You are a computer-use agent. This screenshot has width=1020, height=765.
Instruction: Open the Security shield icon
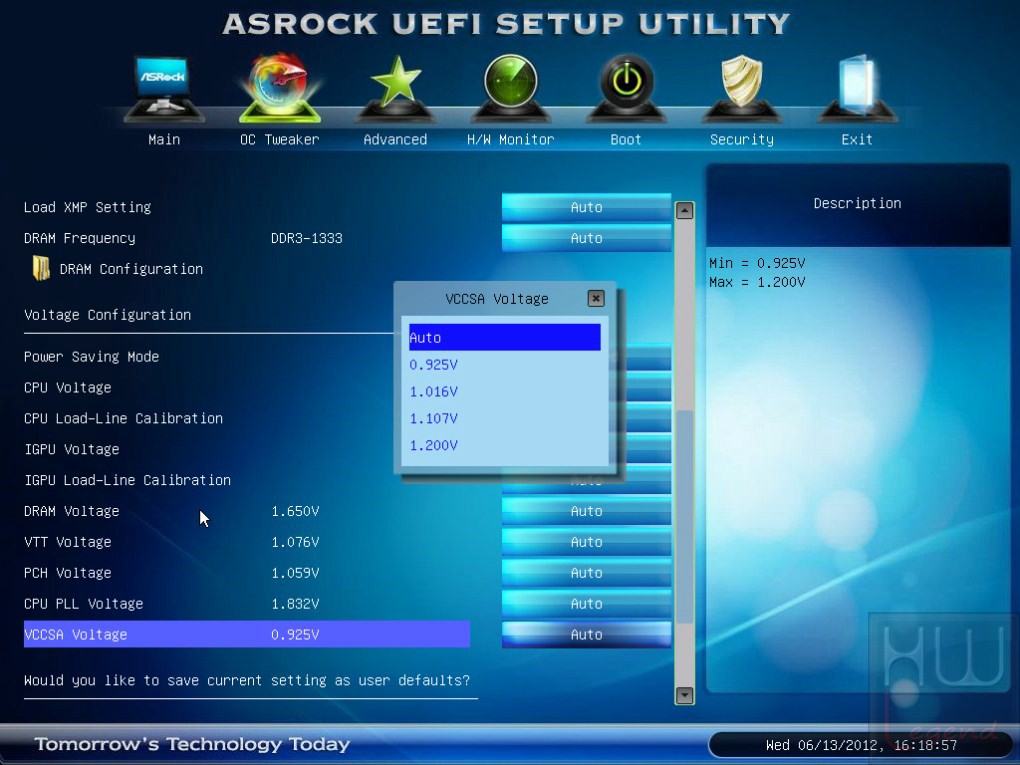point(742,88)
